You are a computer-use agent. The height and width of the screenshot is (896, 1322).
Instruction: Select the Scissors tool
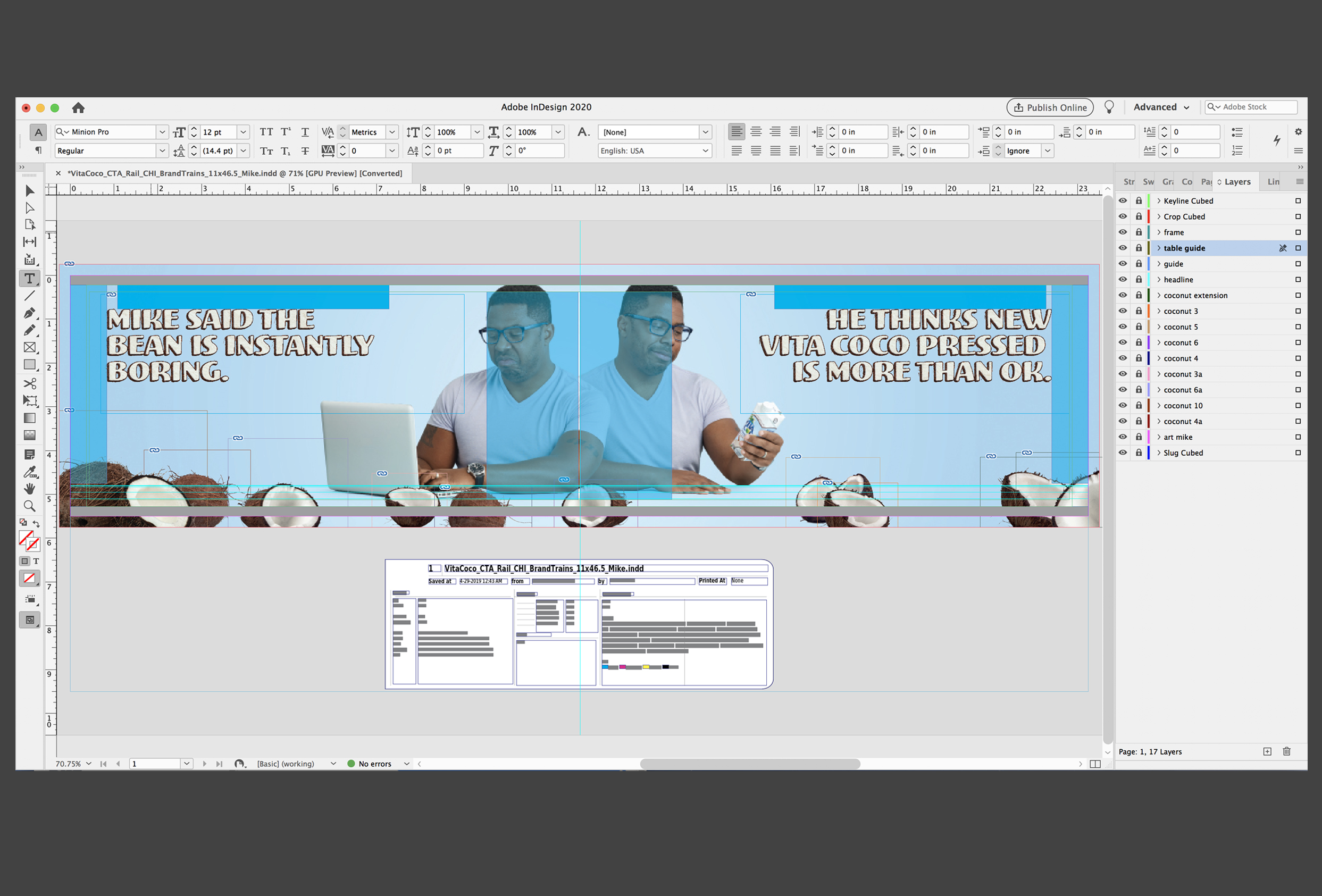(30, 383)
